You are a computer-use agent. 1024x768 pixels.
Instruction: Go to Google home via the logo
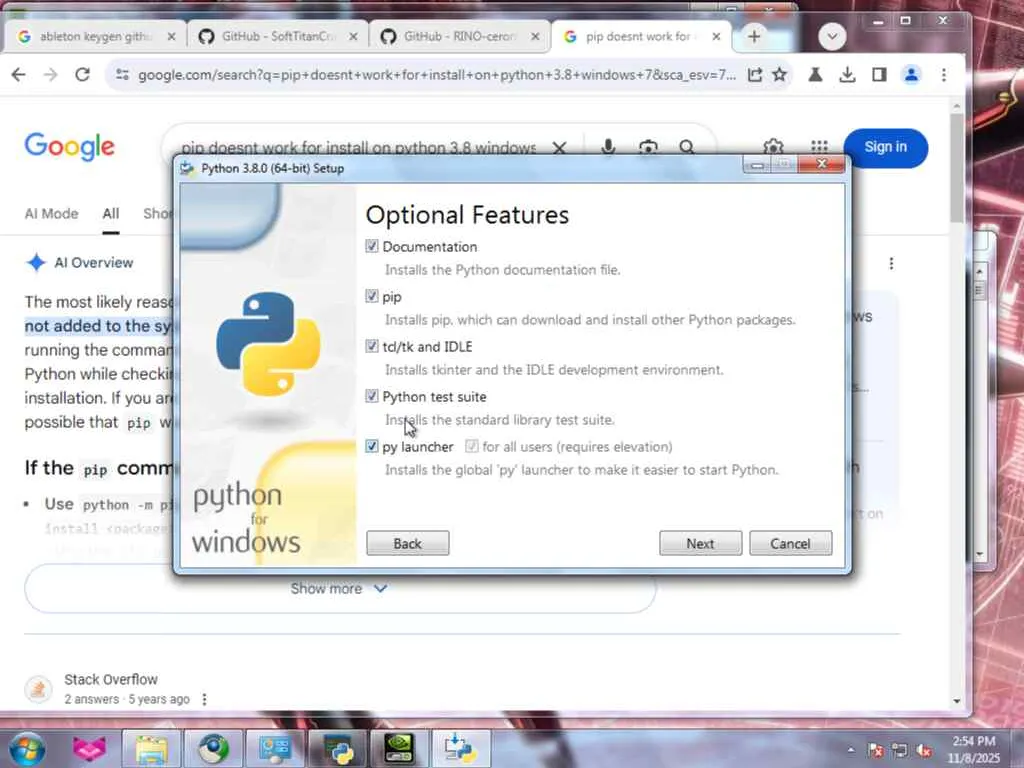(69, 146)
